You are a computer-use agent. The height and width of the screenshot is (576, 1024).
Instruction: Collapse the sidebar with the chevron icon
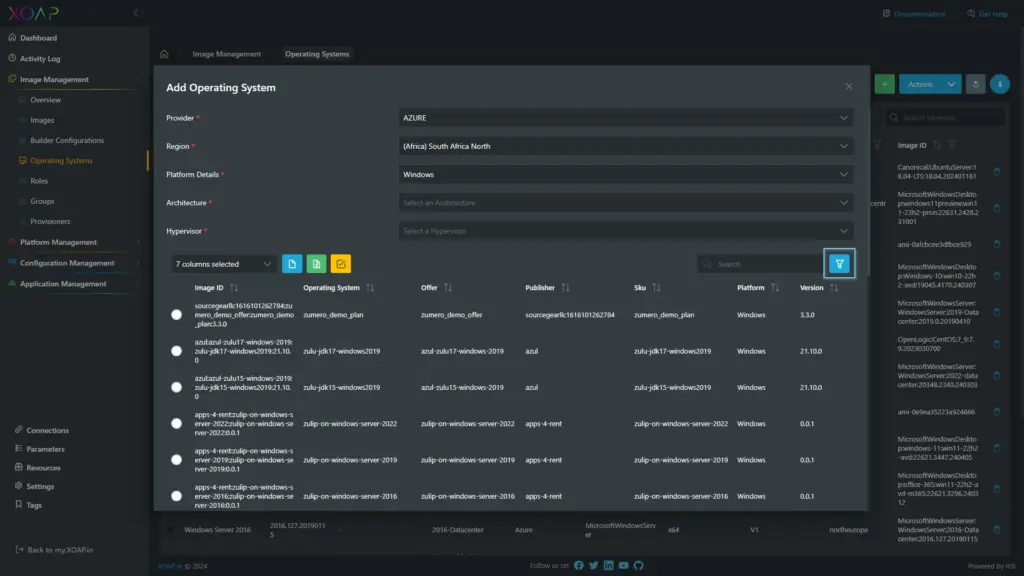pyautogui.click(x=136, y=12)
